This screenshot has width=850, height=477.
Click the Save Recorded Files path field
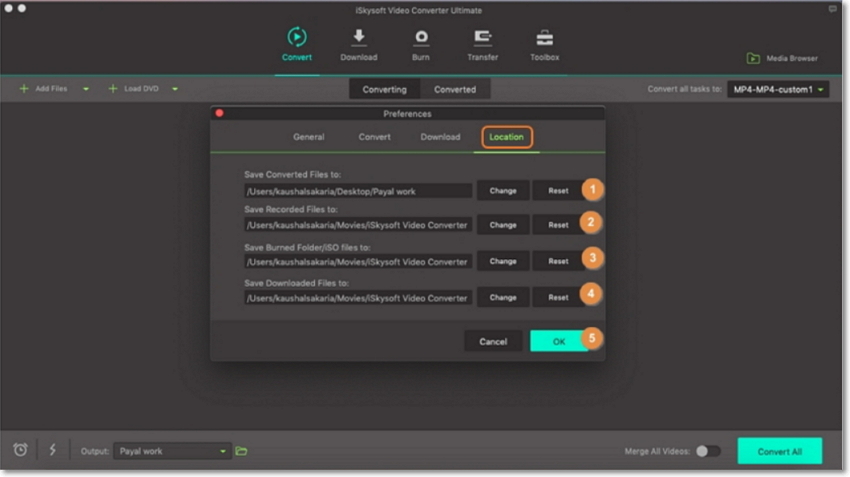point(358,225)
